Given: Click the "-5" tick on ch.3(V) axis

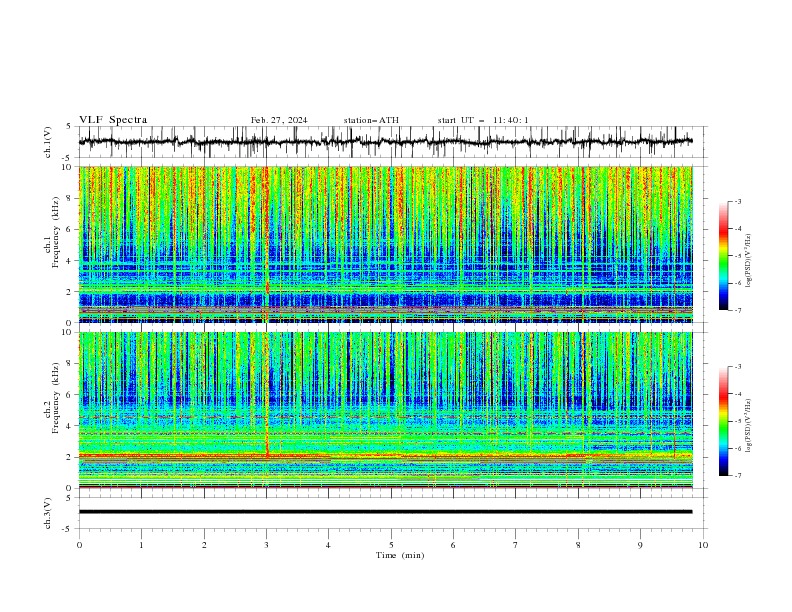Looking at the screenshot, I should (68, 529).
